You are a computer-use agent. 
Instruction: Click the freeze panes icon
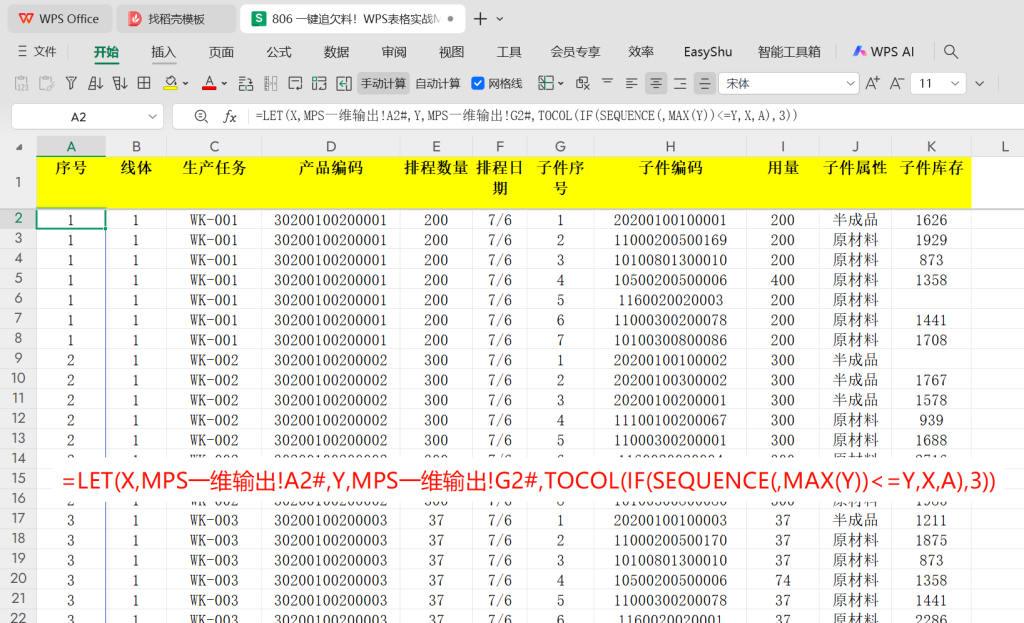(546, 83)
